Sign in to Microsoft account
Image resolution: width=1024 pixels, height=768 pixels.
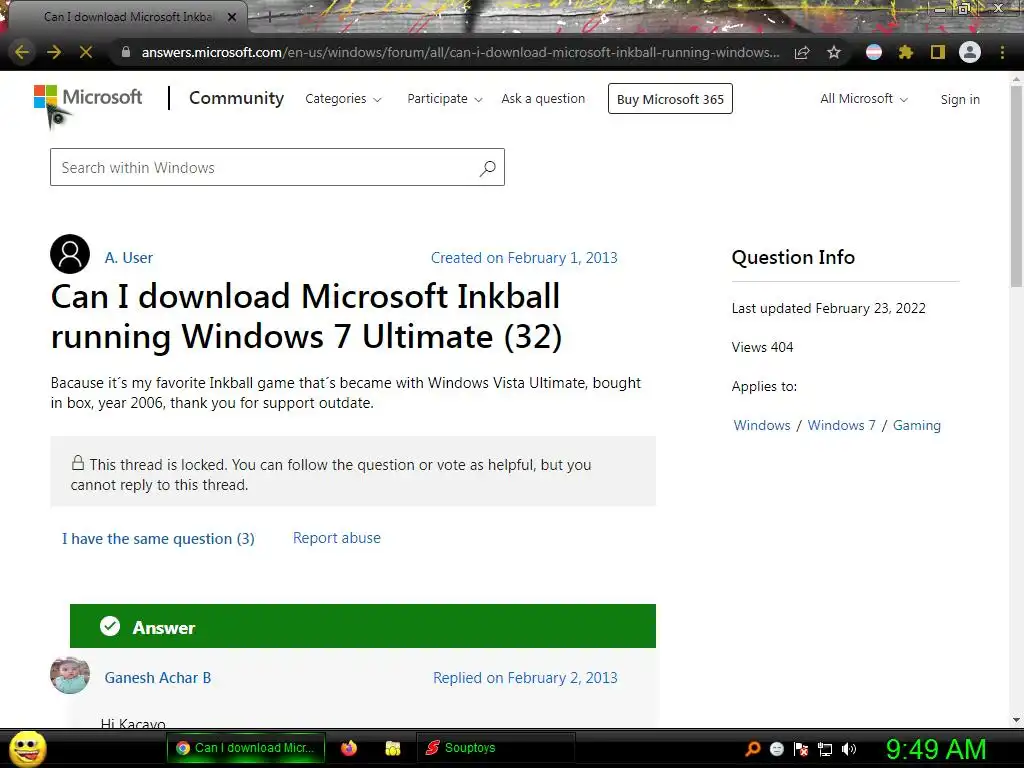click(960, 99)
